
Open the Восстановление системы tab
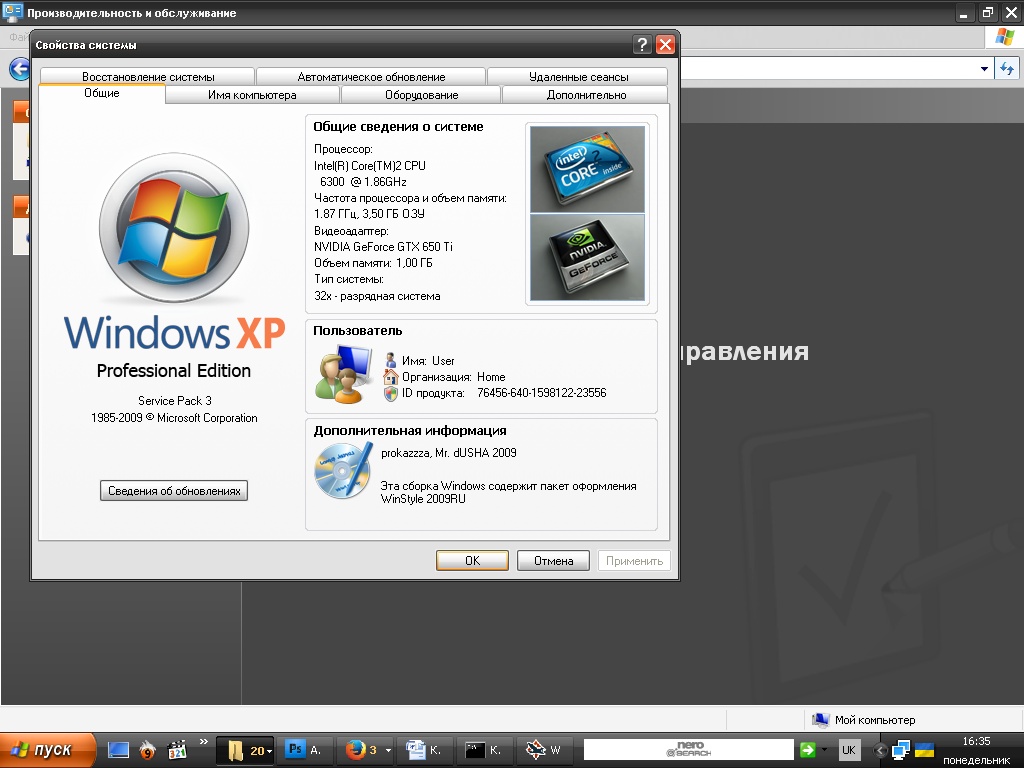[148, 76]
